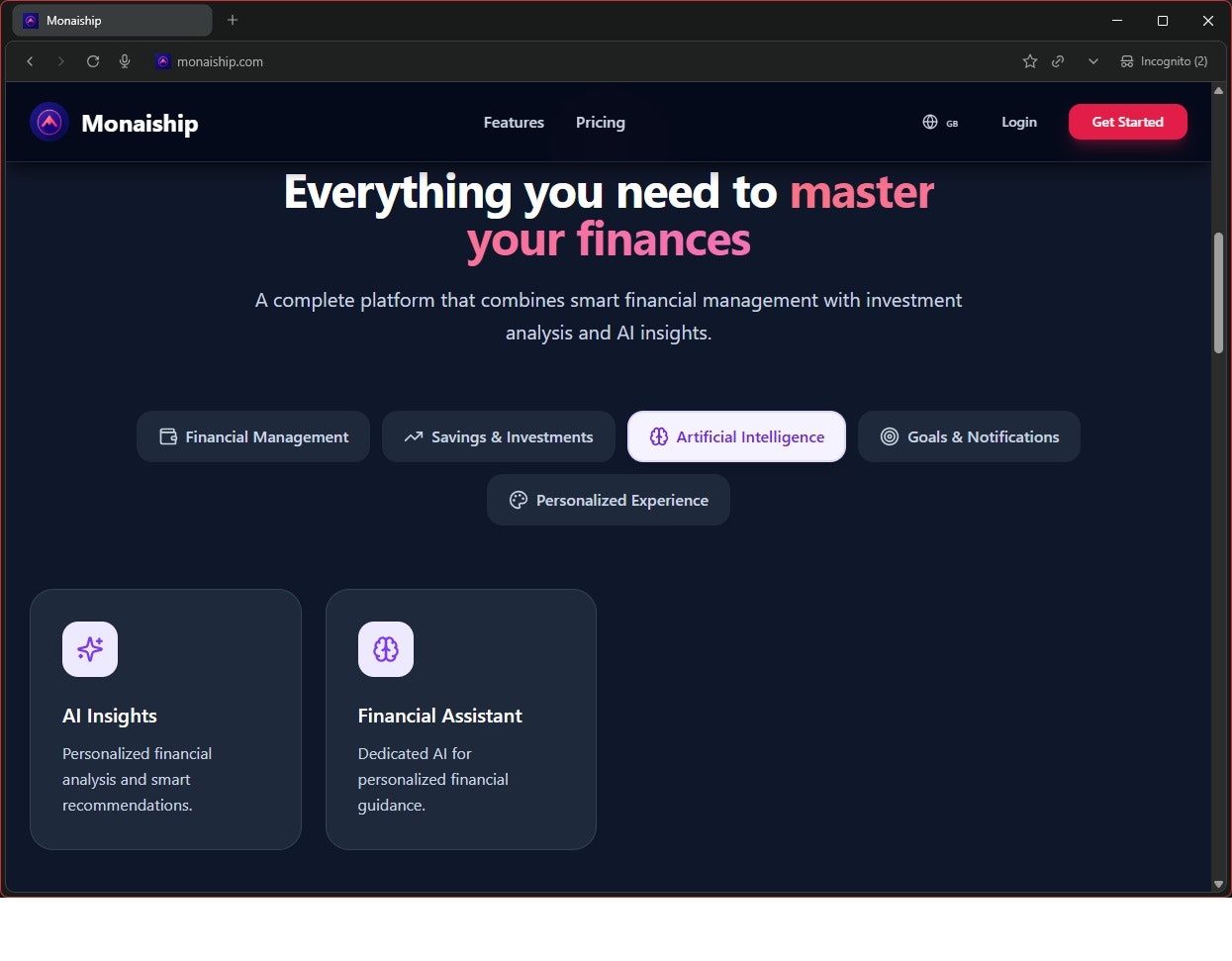Expand the toolbar chevron dropdown
Viewport: 1232px width, 961px height.
click(x=1093, y=61)
